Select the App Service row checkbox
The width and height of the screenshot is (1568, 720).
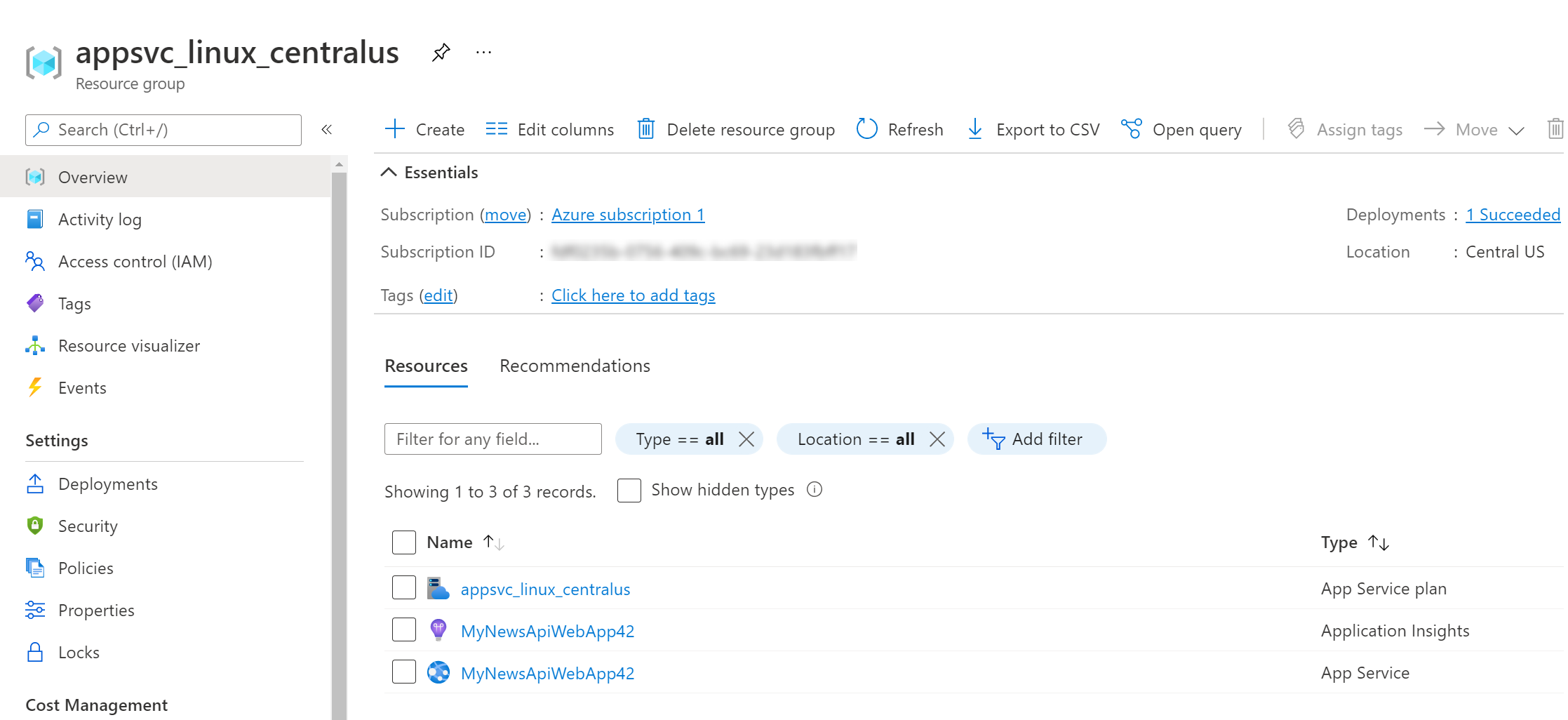point(404,672)
